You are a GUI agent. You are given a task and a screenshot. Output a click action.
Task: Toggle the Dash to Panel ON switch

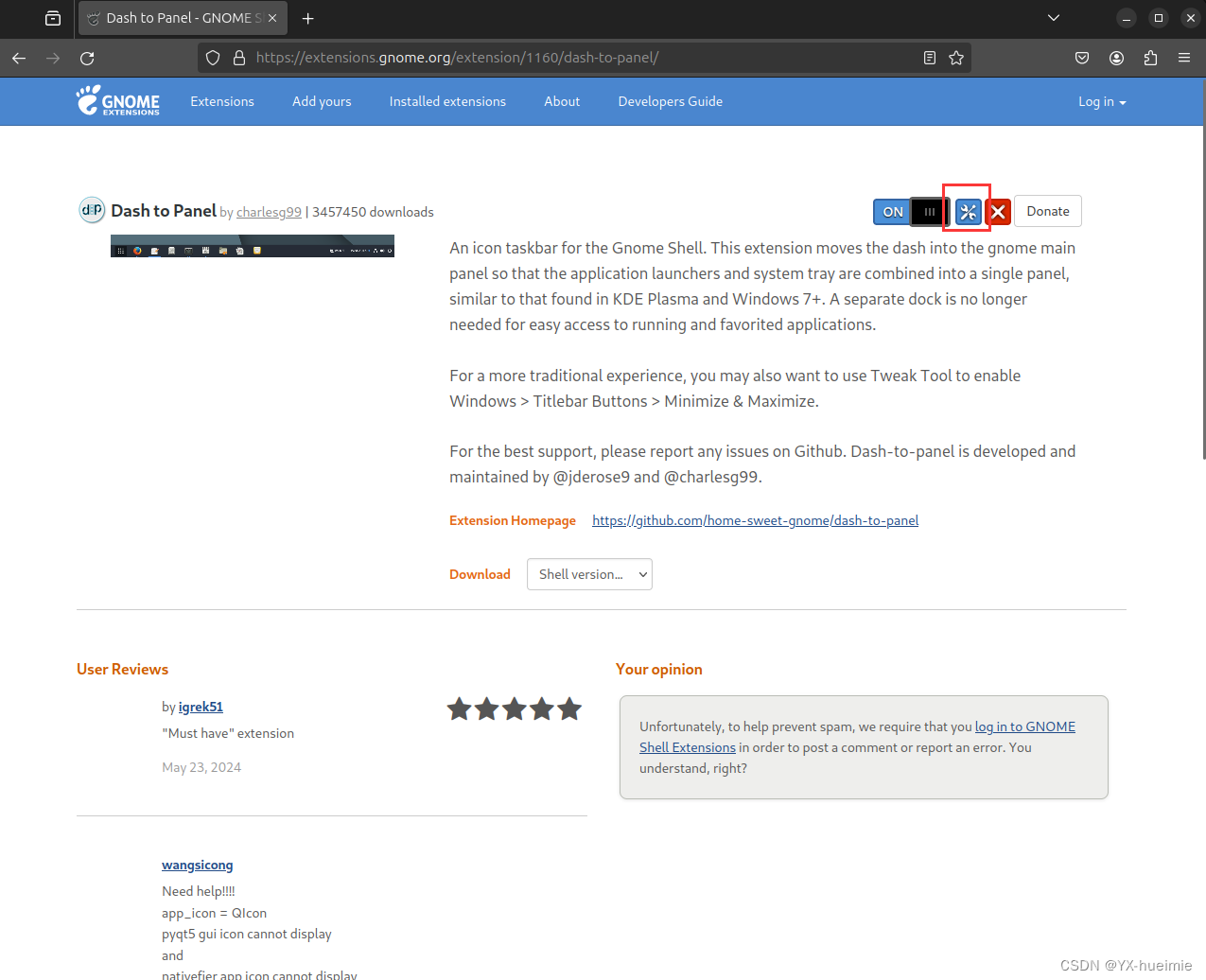click(x=911, y=212)
